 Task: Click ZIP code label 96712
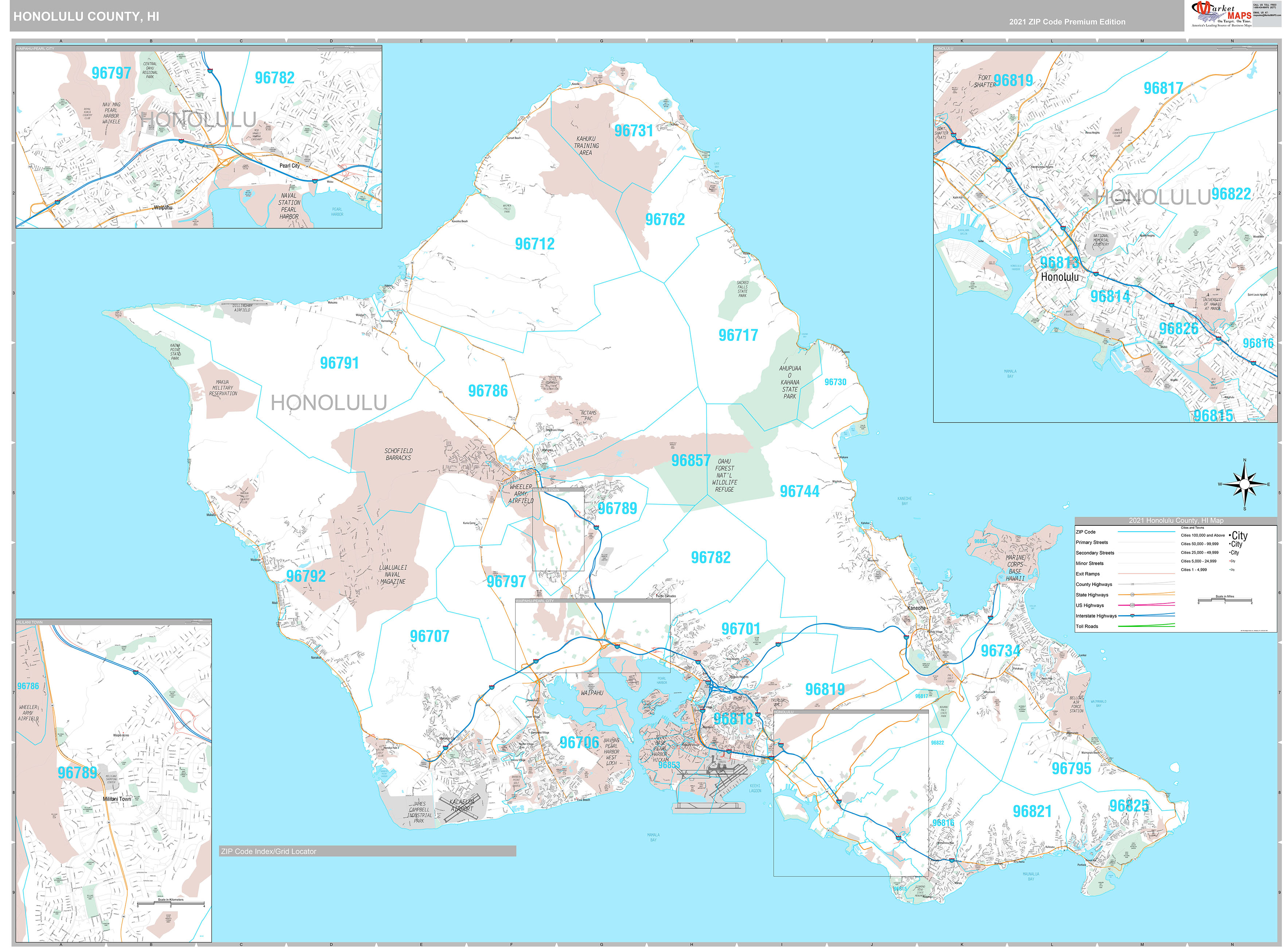pos(535,244)
